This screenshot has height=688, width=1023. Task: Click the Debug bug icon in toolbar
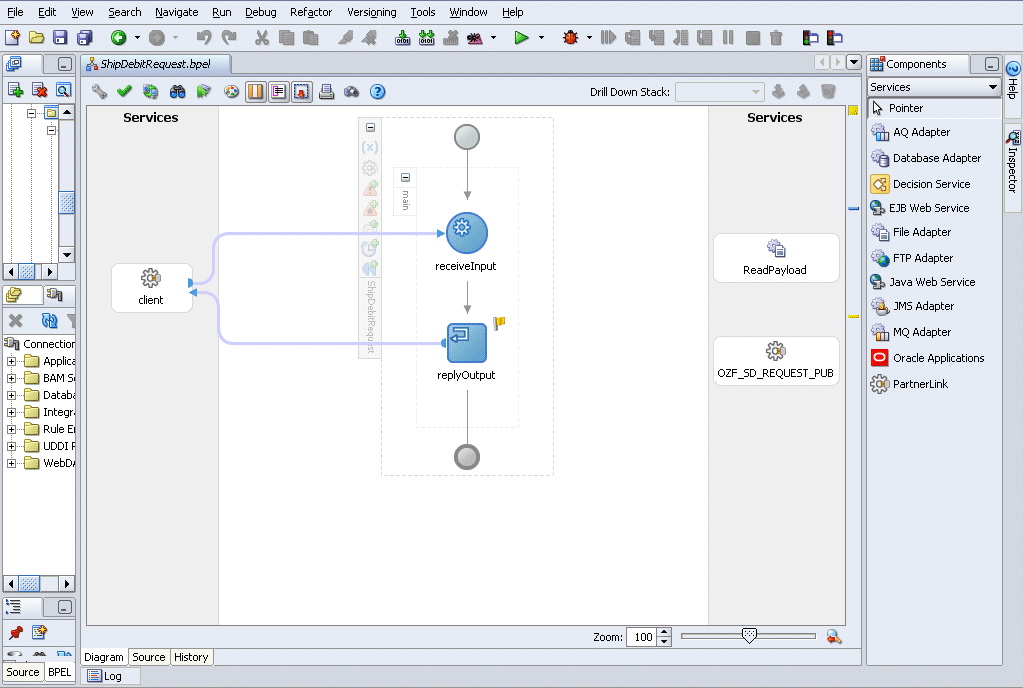pyautogui.click(x=571, y=38)
